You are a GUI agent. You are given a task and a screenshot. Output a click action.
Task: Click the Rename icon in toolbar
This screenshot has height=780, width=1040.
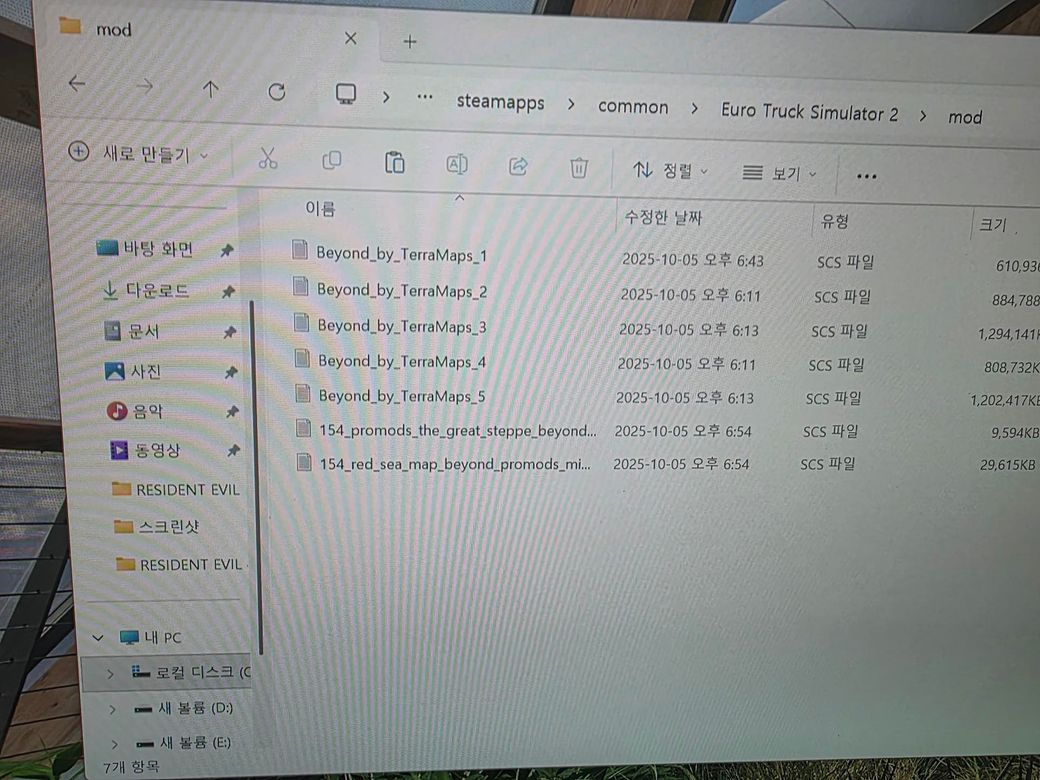coord(456,165)
